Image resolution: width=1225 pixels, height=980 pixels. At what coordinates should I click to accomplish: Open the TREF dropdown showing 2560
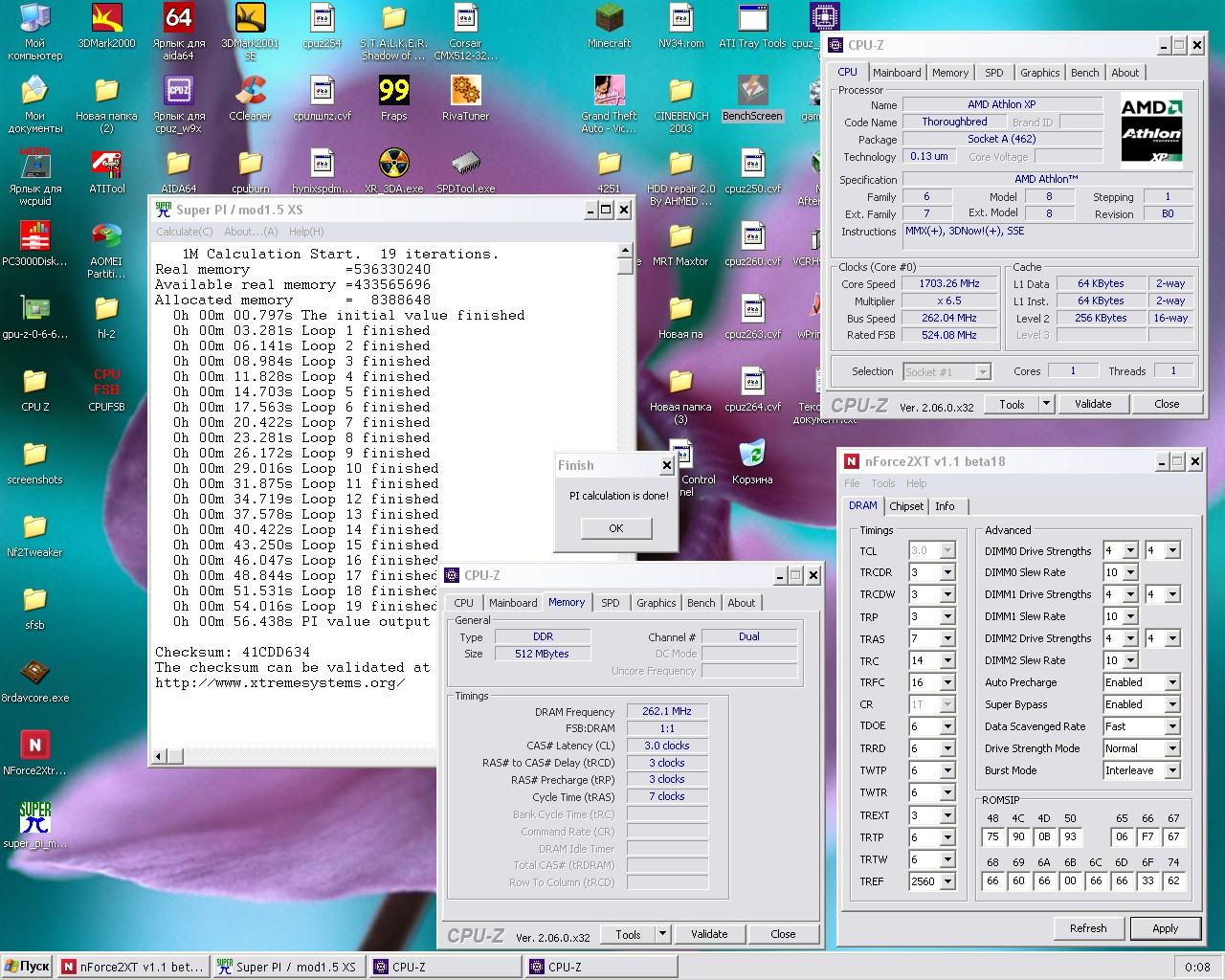947,881
